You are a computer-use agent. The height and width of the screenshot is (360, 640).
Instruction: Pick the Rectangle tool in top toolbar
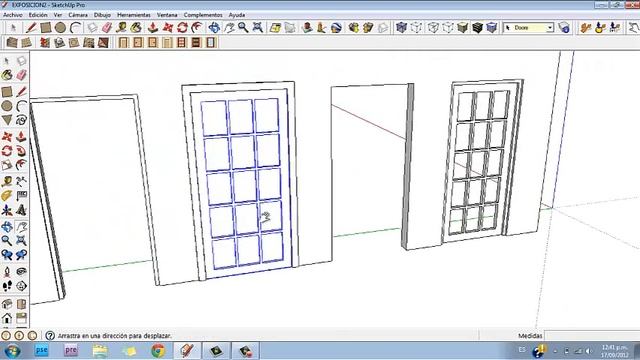pyautogui.click(x=46, y=28)
